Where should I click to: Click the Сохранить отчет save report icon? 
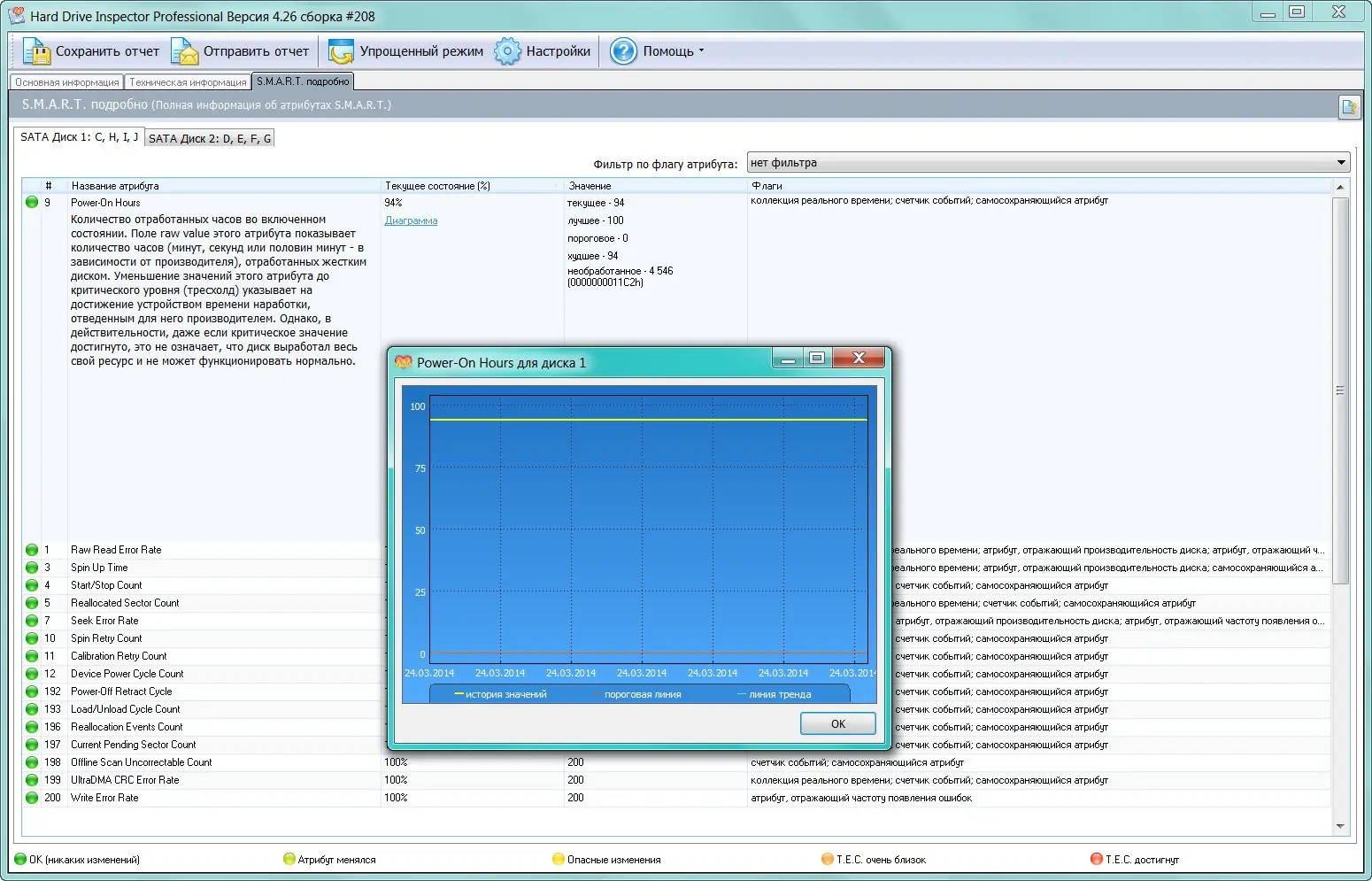pyautogui.click(x=37, y=50)
